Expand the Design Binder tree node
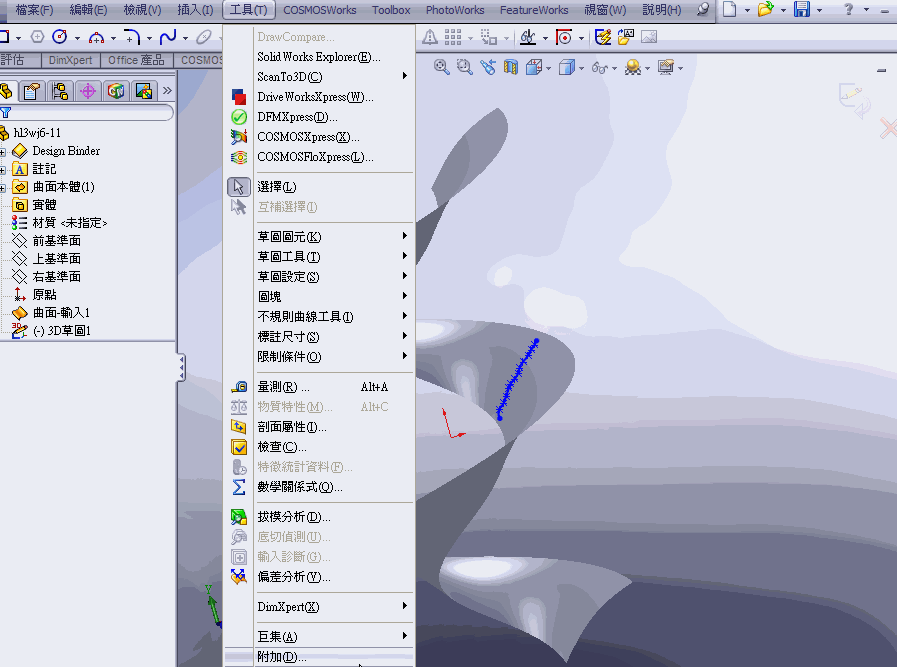897x667 pixels. [x=2, y=152]
